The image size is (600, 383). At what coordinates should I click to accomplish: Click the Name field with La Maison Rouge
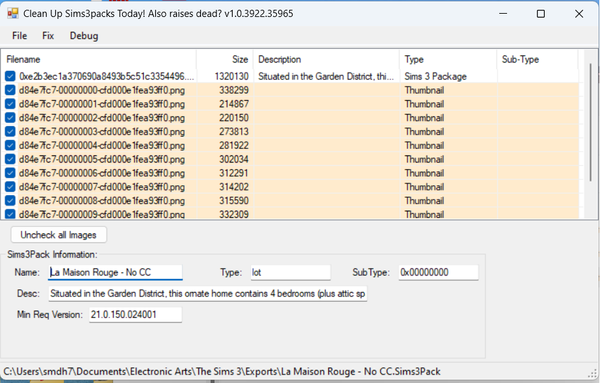click(x=115, y=272)
